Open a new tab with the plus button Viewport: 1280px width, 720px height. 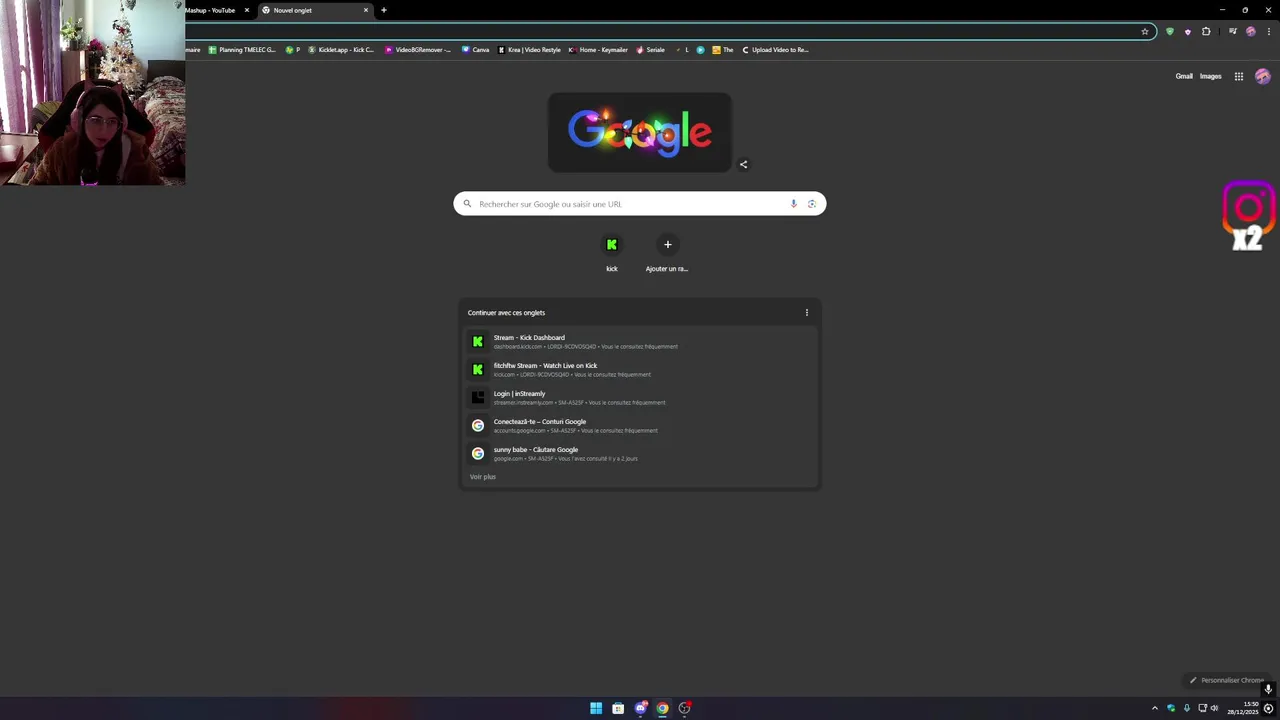pos(383,10)
